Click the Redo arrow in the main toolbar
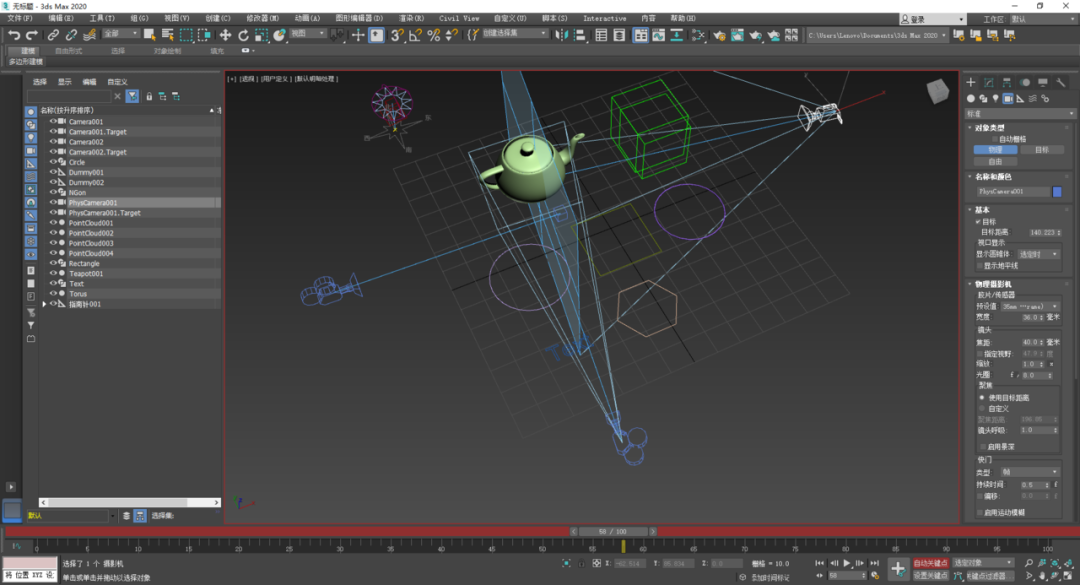This screenshot has width=1080, height=585. click(31, 34)
